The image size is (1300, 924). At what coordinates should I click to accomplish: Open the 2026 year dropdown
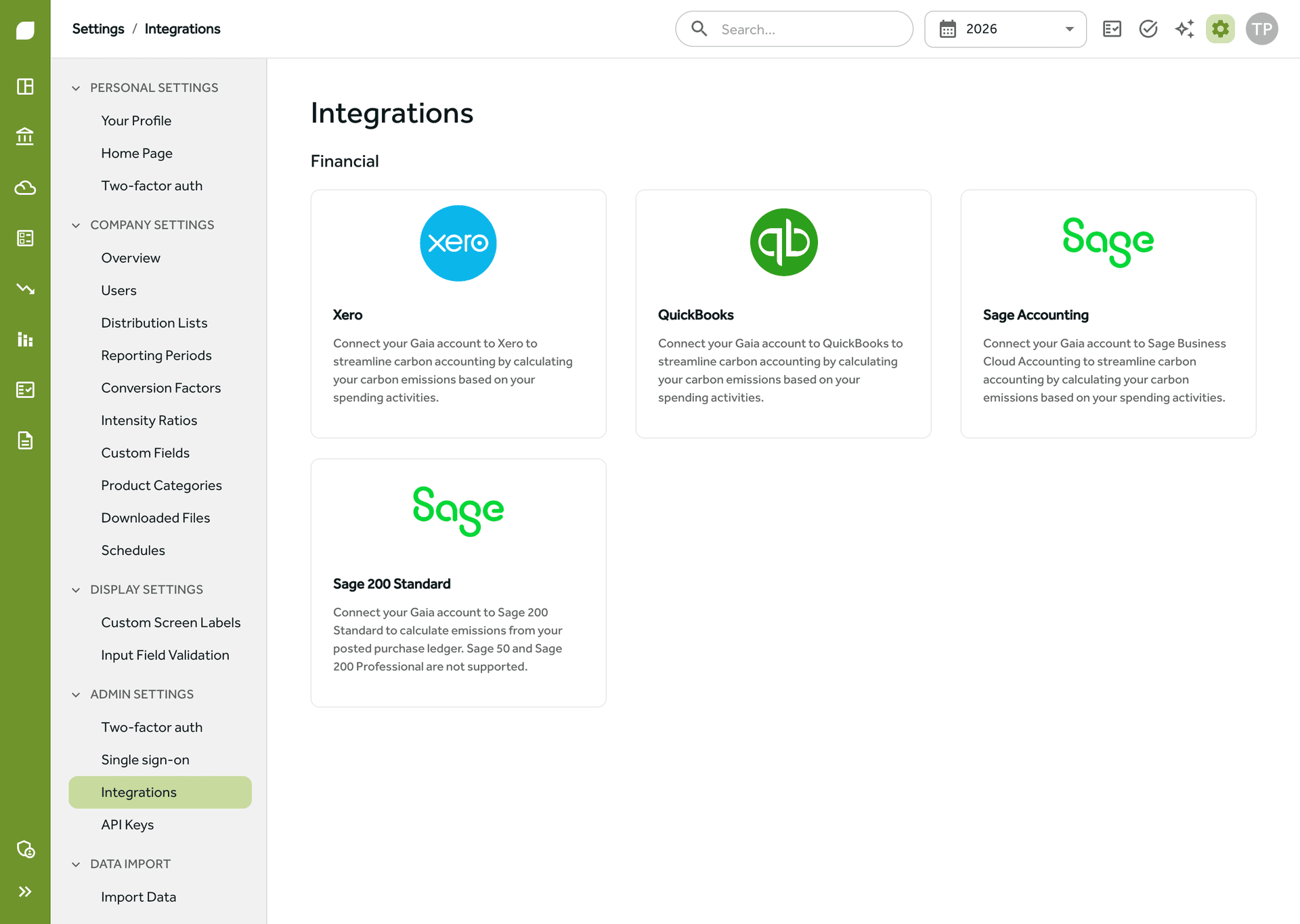pos(1005,29)
